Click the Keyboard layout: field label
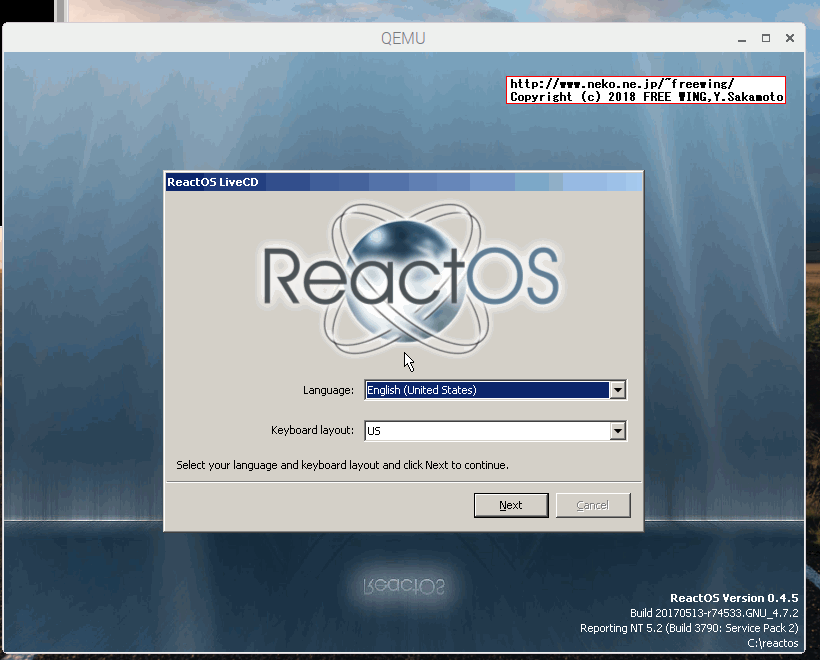The height and width of the screenshot is (660, 820). [313, 430]
